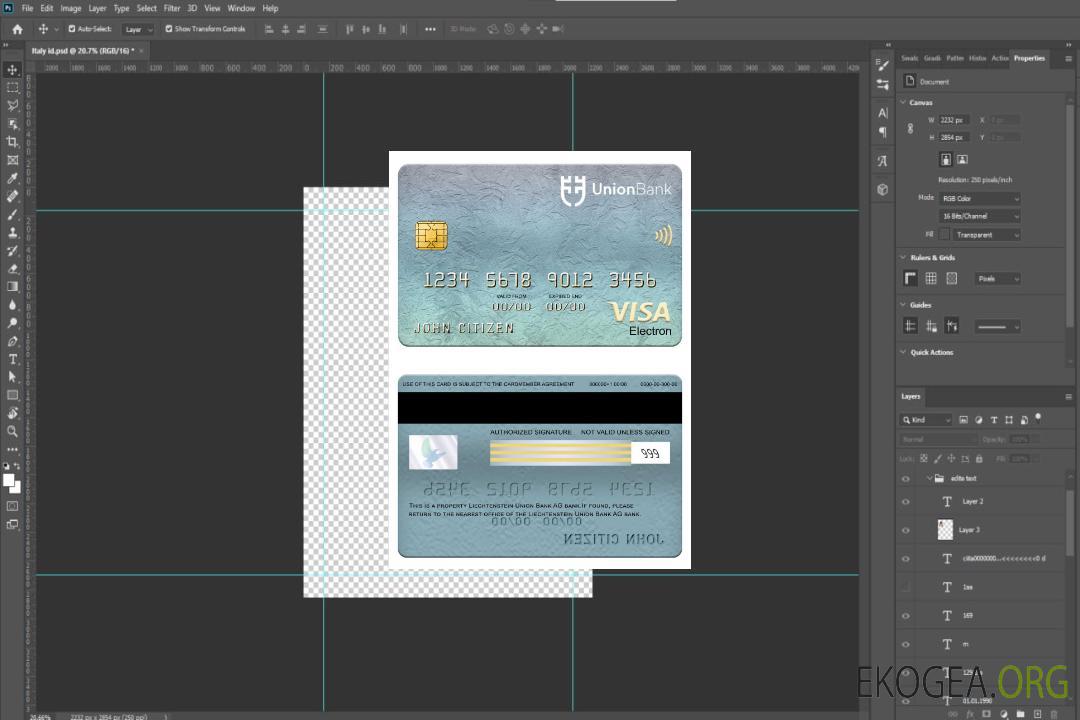
Task: Create a new layer from Layers footer
Action: pos(1037,714)
